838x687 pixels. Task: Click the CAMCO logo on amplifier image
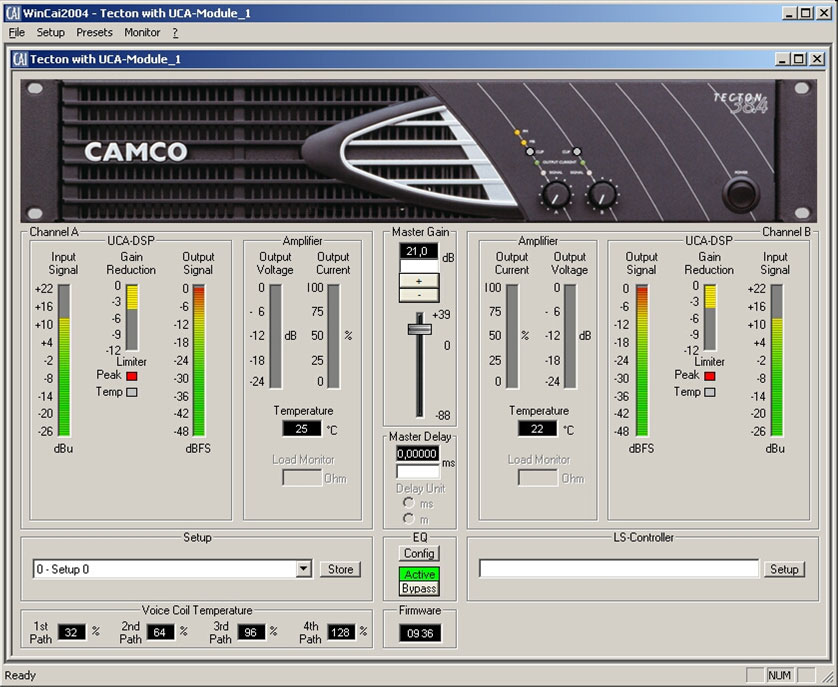coord(136,152)
